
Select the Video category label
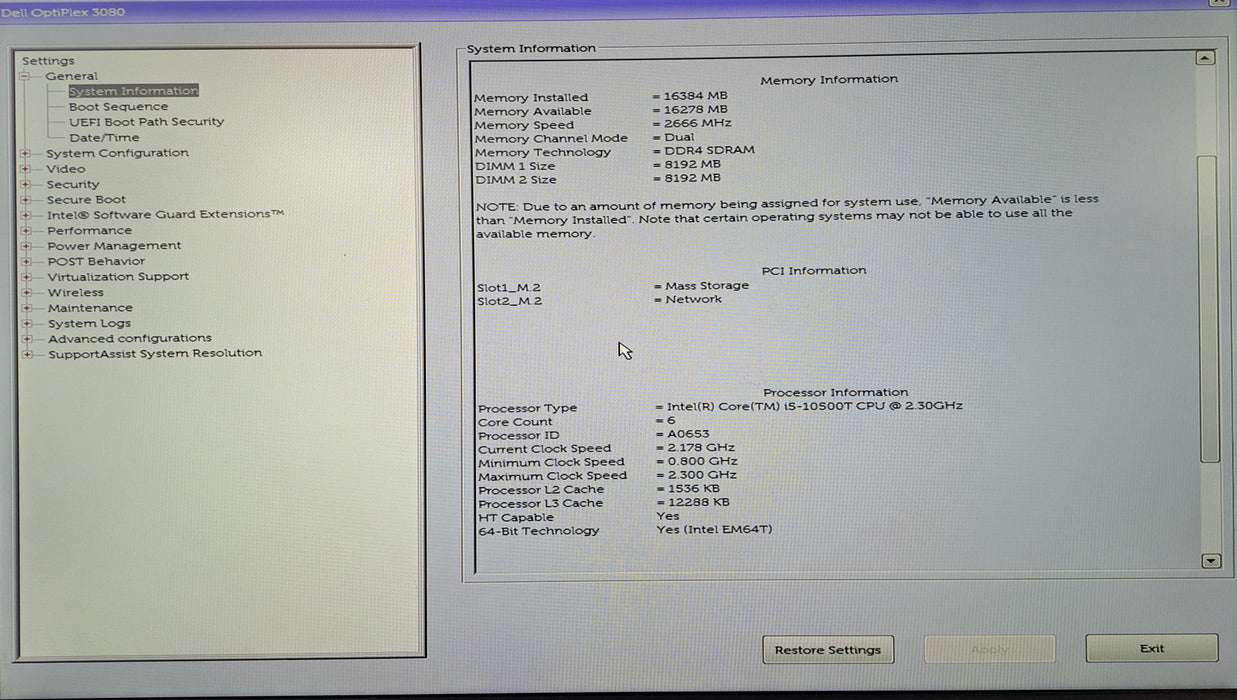tap(66, 169)
